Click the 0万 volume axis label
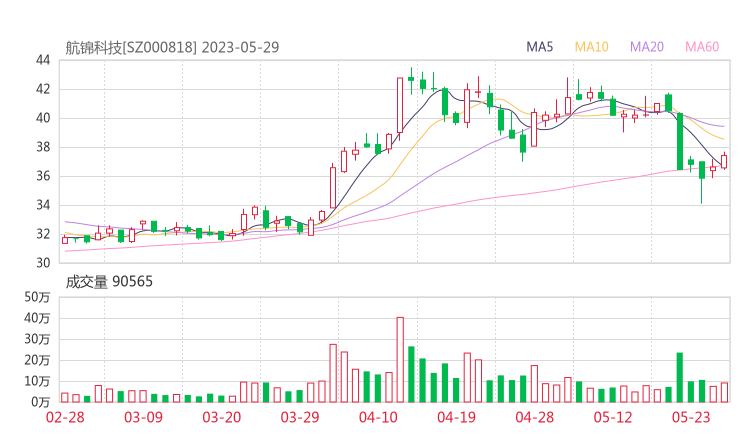740x440 pixels. click(x=41, y=402)
